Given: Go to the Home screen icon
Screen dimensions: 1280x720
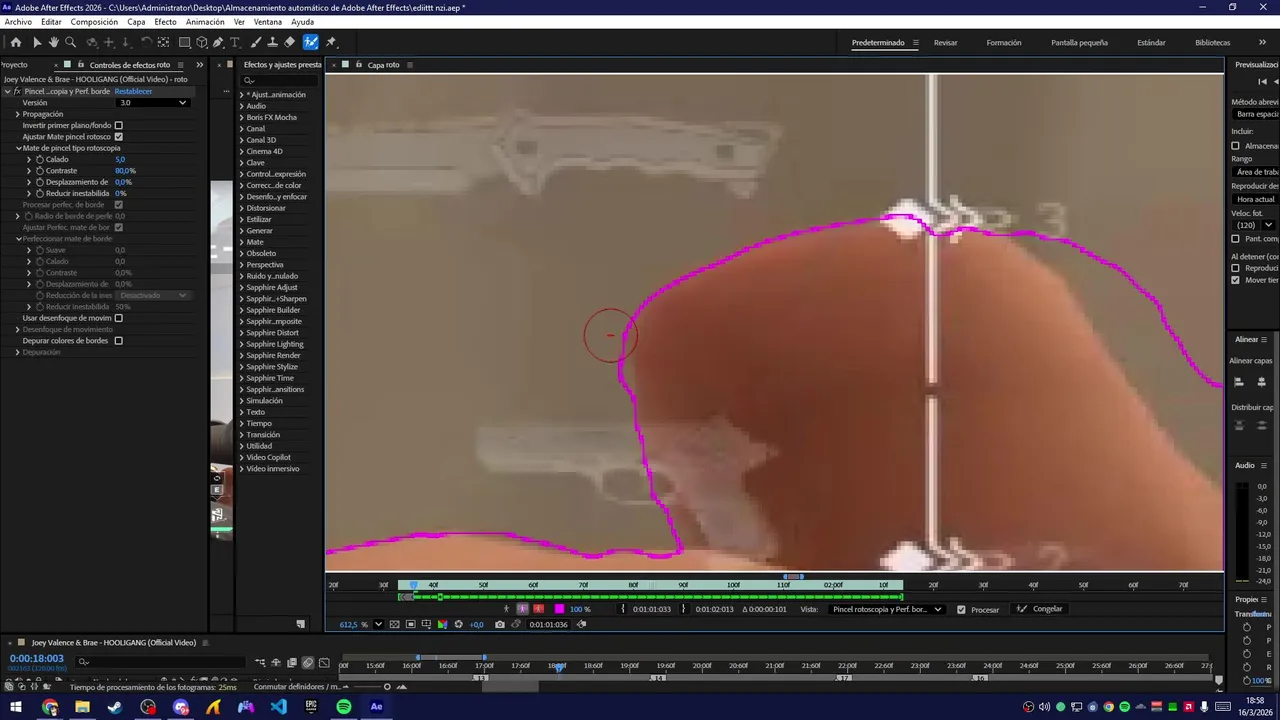Looking at the screenshot, I should click(x=16, y=42).
